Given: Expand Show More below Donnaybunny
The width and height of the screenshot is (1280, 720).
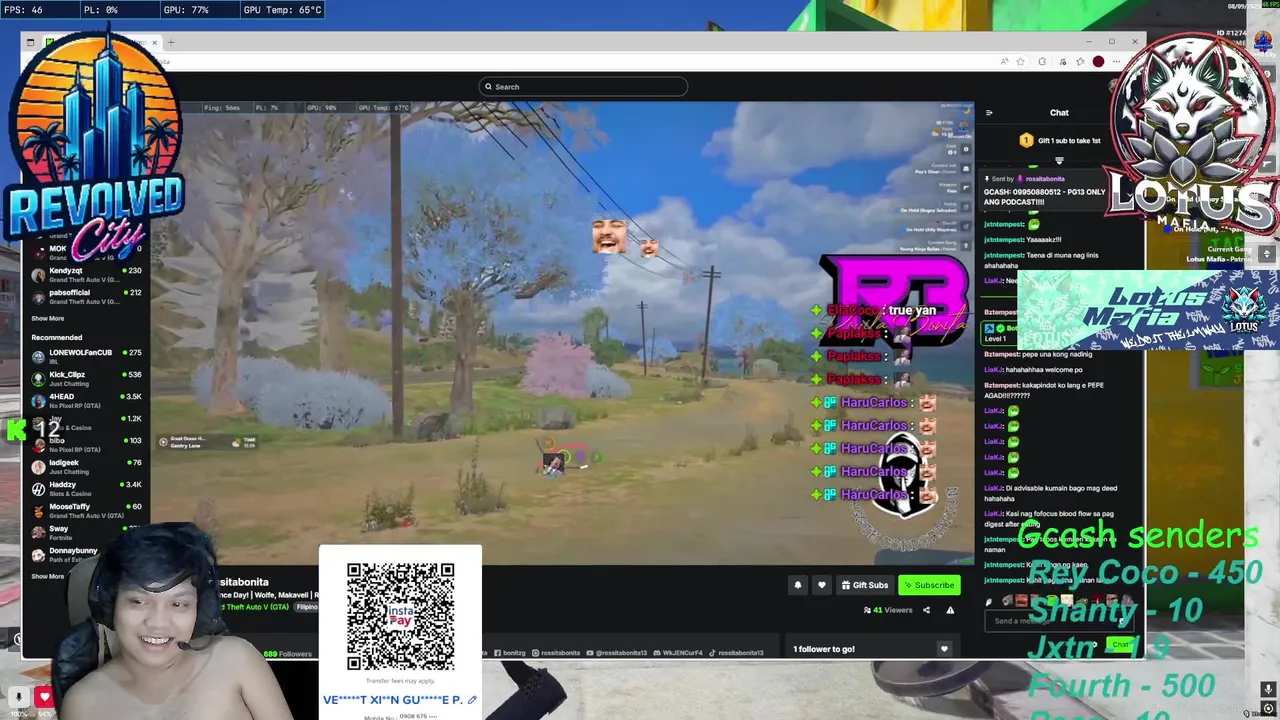Looking at the screenshot, I should [47, 576].
